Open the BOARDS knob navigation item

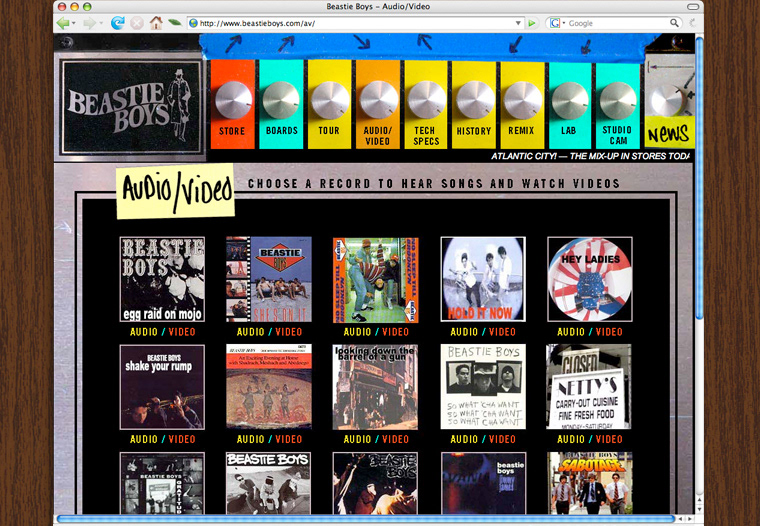click(281, 104)
